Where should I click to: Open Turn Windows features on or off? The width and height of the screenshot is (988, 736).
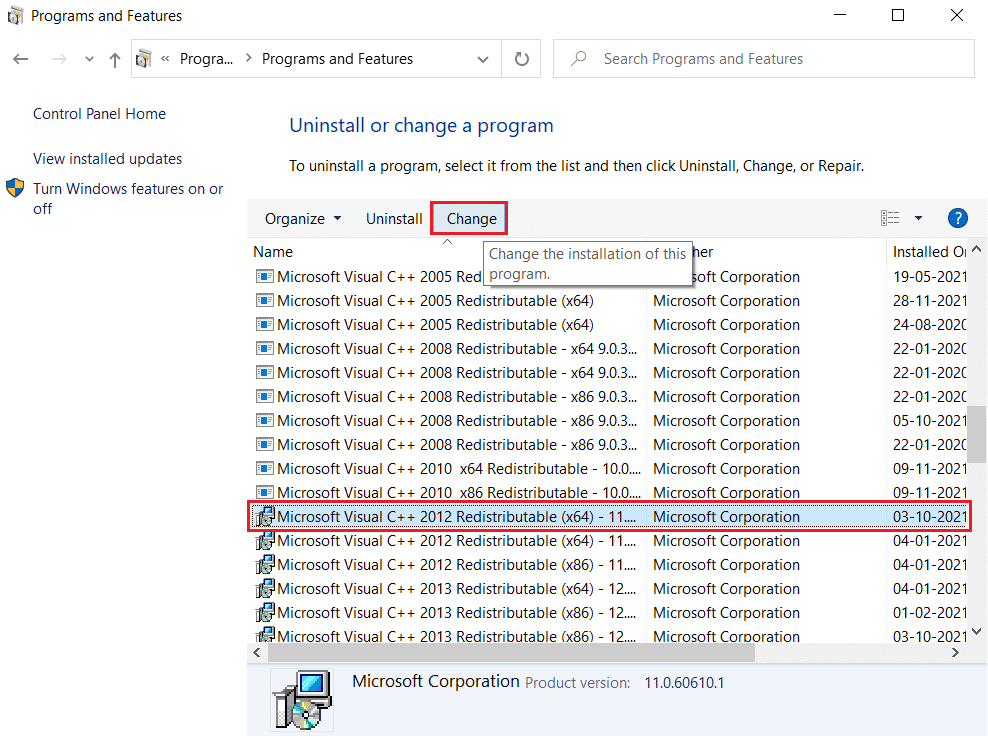(129, 198)
